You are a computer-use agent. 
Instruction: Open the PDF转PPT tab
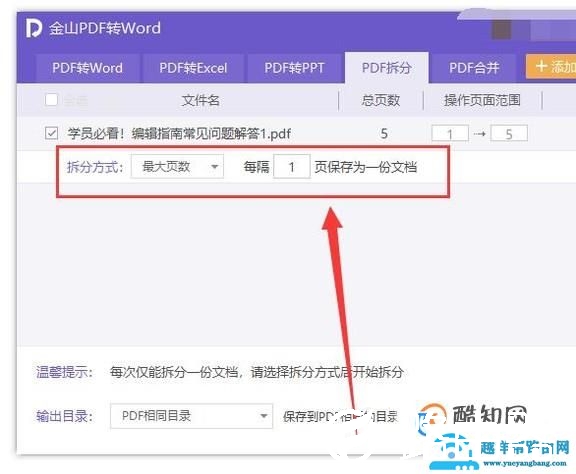click(294, 68)
